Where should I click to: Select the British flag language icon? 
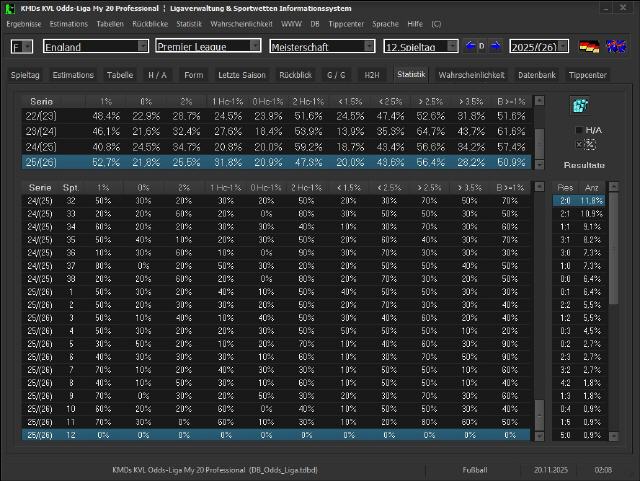click(618, 47)
